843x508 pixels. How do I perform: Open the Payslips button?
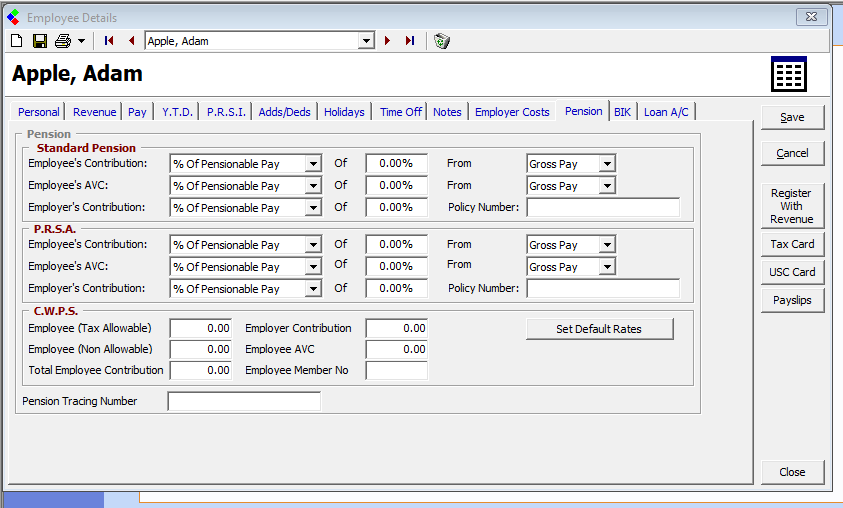point(792,300)
